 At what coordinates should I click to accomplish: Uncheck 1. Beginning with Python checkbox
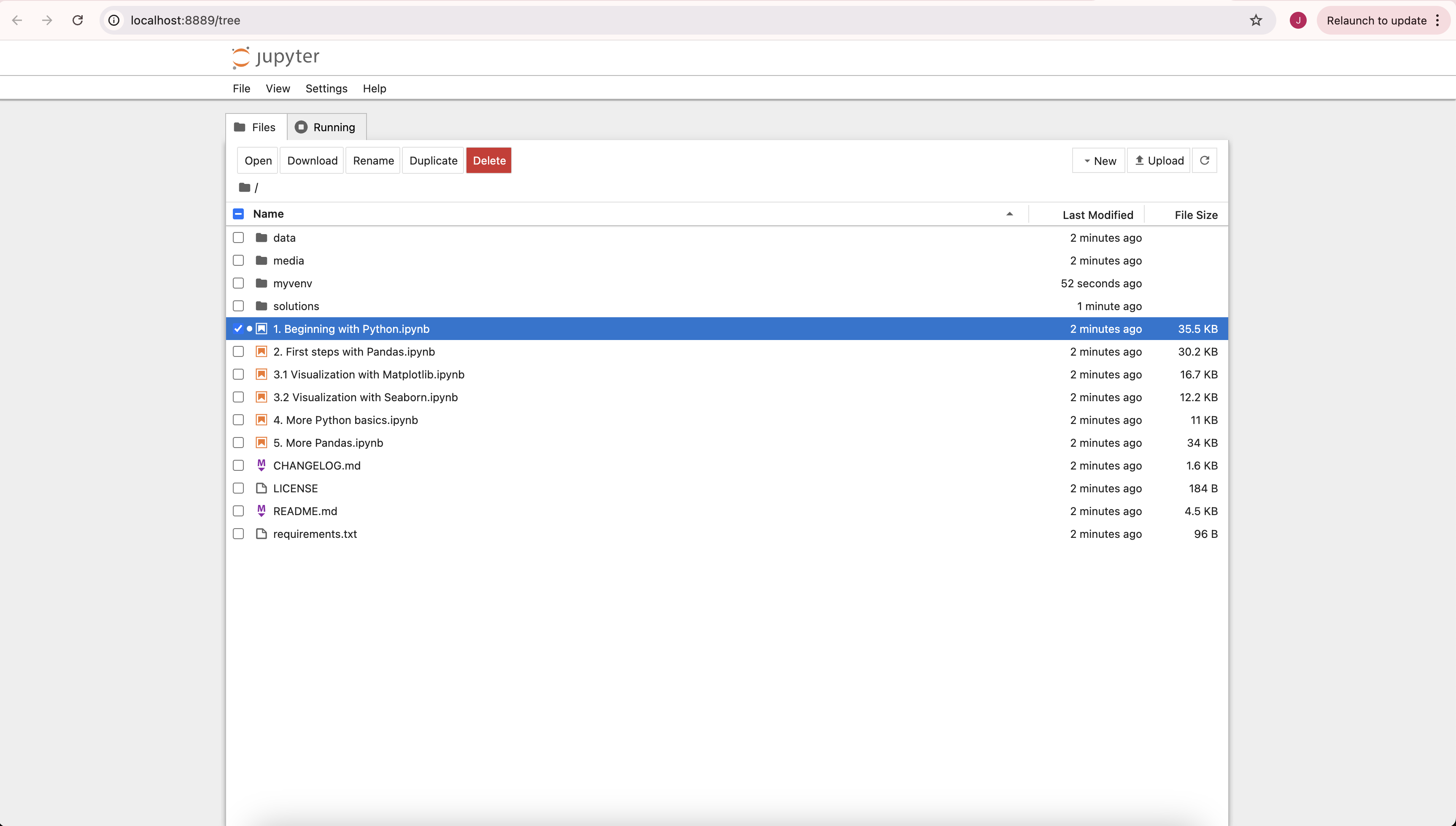[x=238, y=329]
